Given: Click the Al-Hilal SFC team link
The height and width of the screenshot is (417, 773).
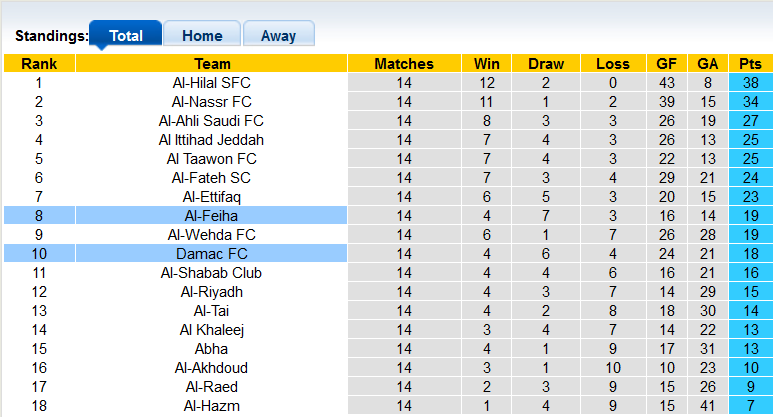Looking at the screenshot, I should tap(211, 83).
